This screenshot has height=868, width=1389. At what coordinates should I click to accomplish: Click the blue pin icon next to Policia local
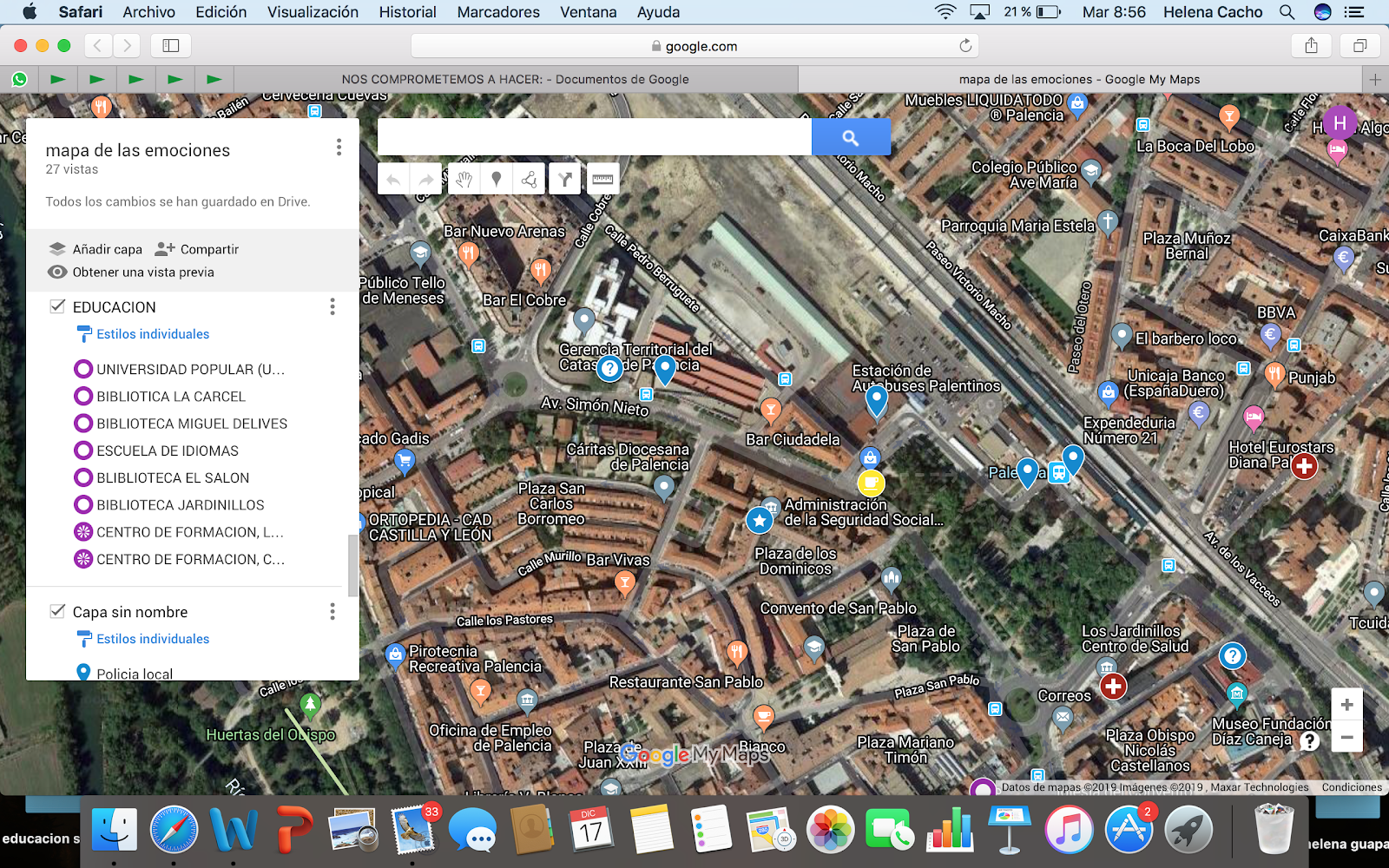(x=83, y=673)
